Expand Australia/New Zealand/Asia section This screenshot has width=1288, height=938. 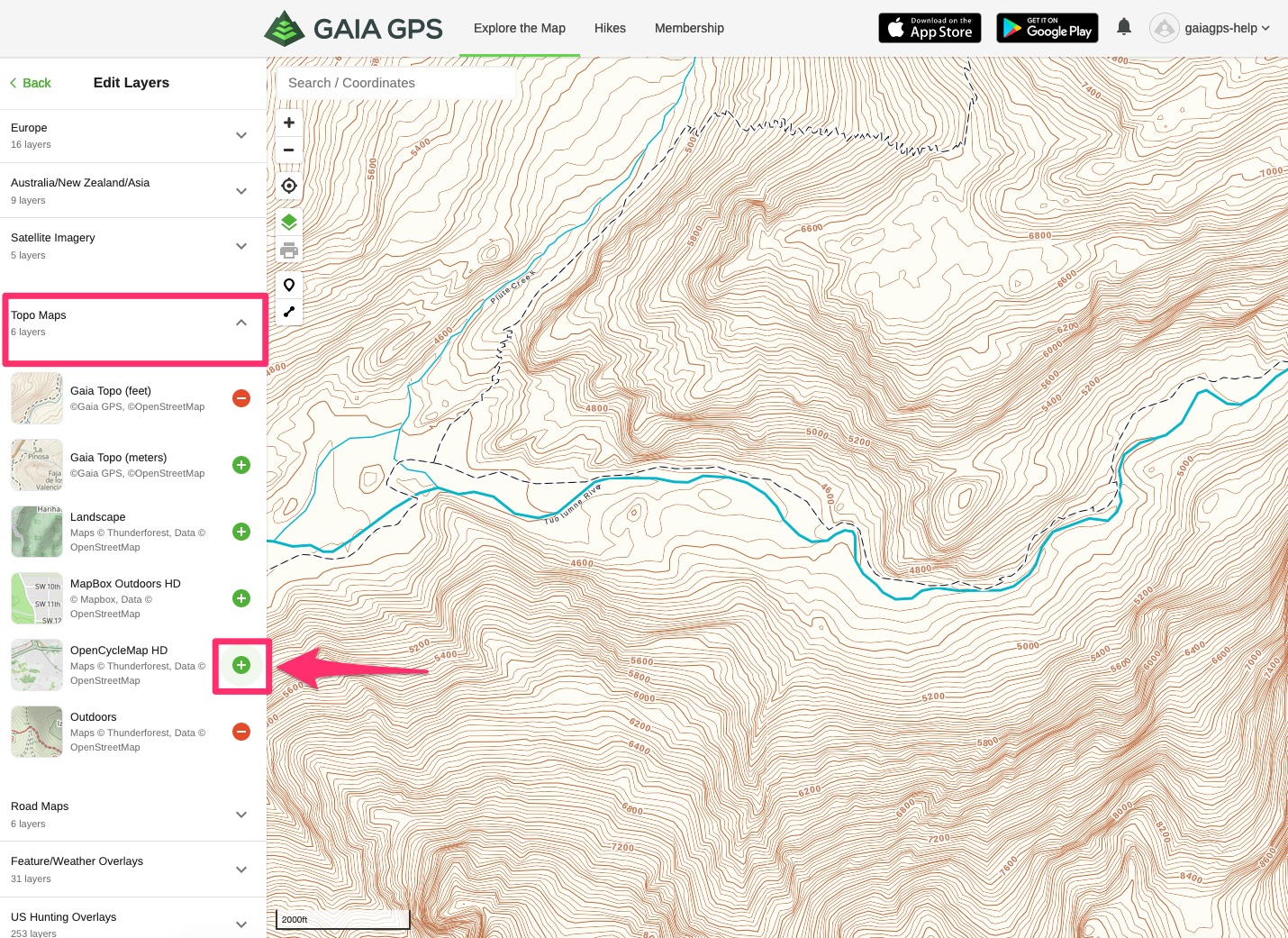(x=133, y=191)
